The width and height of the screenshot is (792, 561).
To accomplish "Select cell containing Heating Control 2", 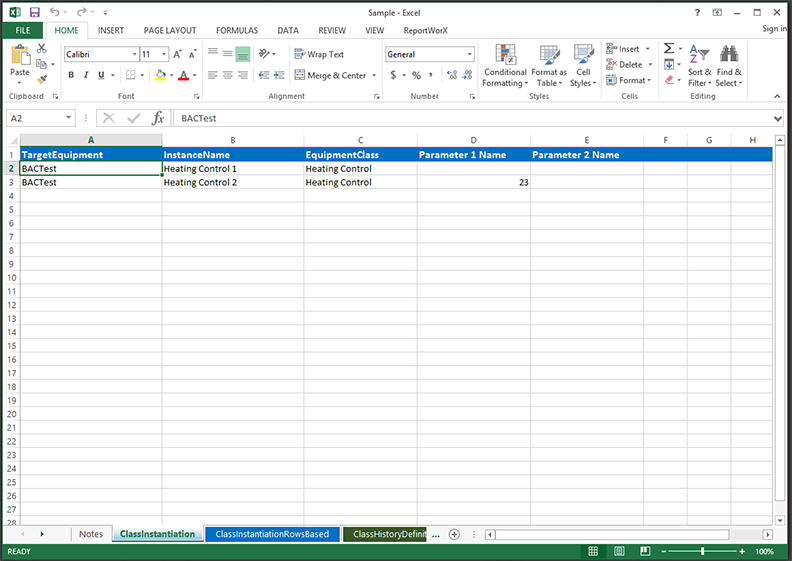I will [x=232, y=183].
